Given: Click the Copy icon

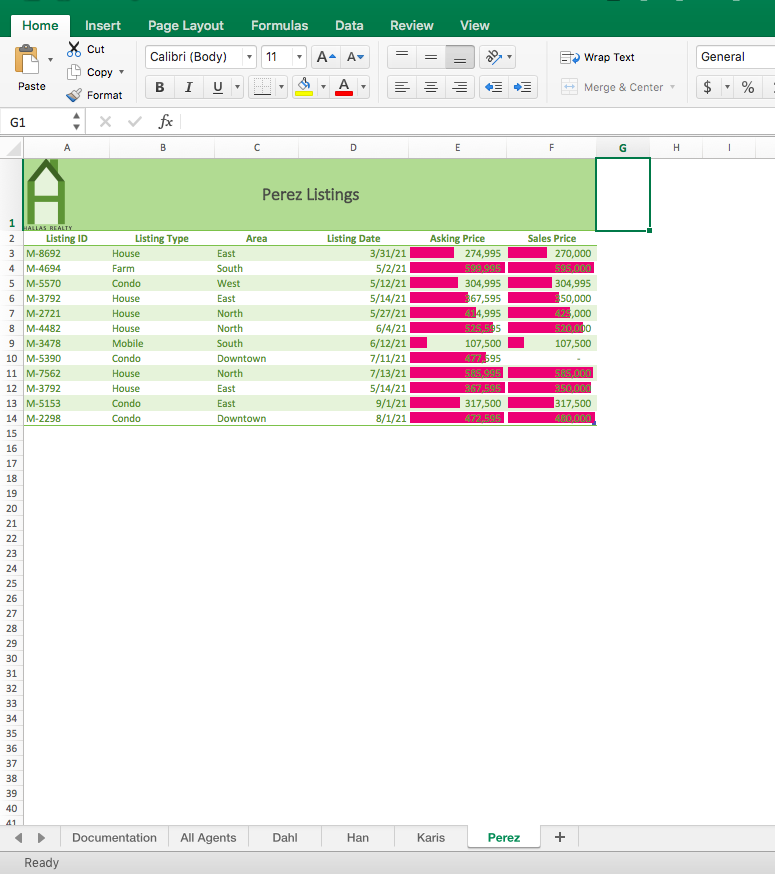Looking at the screenshot, I should (x=74, y=72).
